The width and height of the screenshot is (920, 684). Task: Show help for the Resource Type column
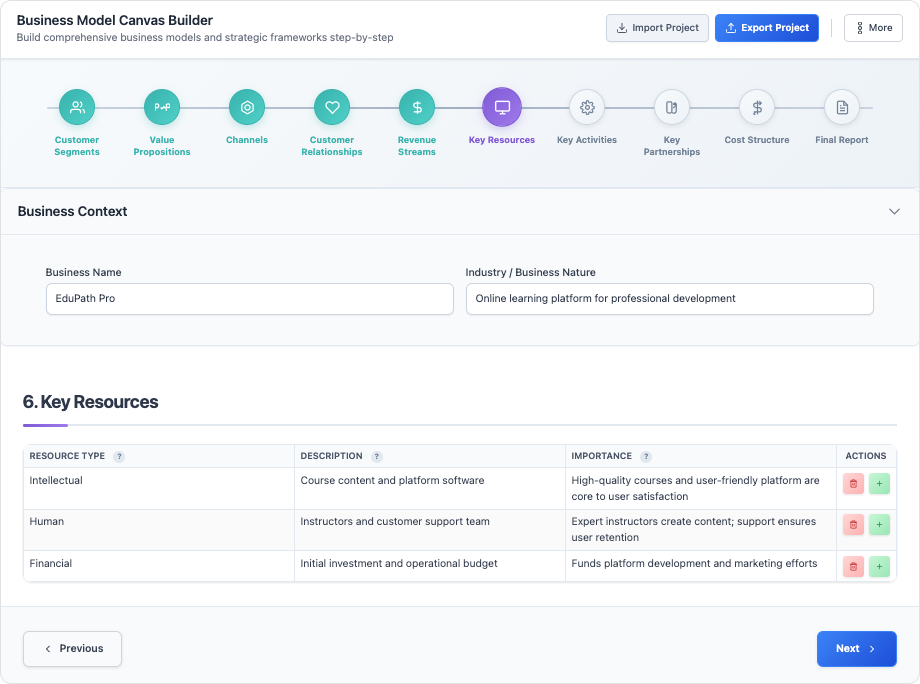tap(119, 456)
